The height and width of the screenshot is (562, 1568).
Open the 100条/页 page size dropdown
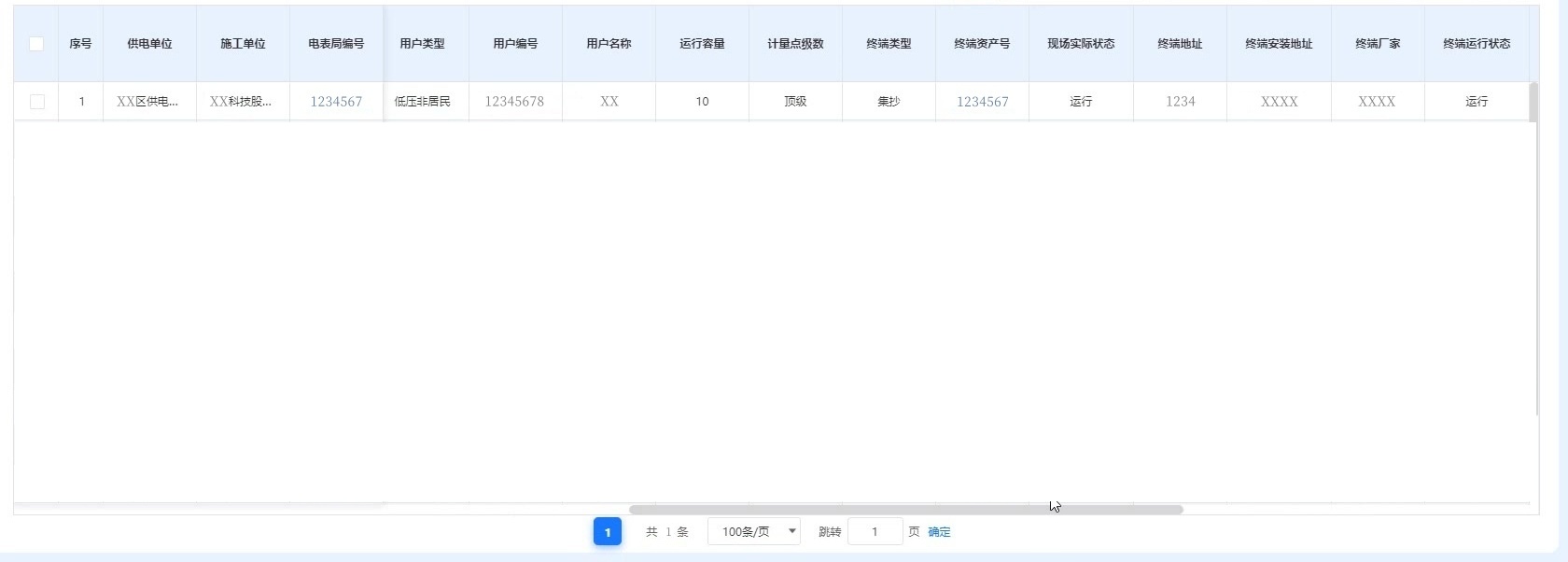tap(753, 532)
